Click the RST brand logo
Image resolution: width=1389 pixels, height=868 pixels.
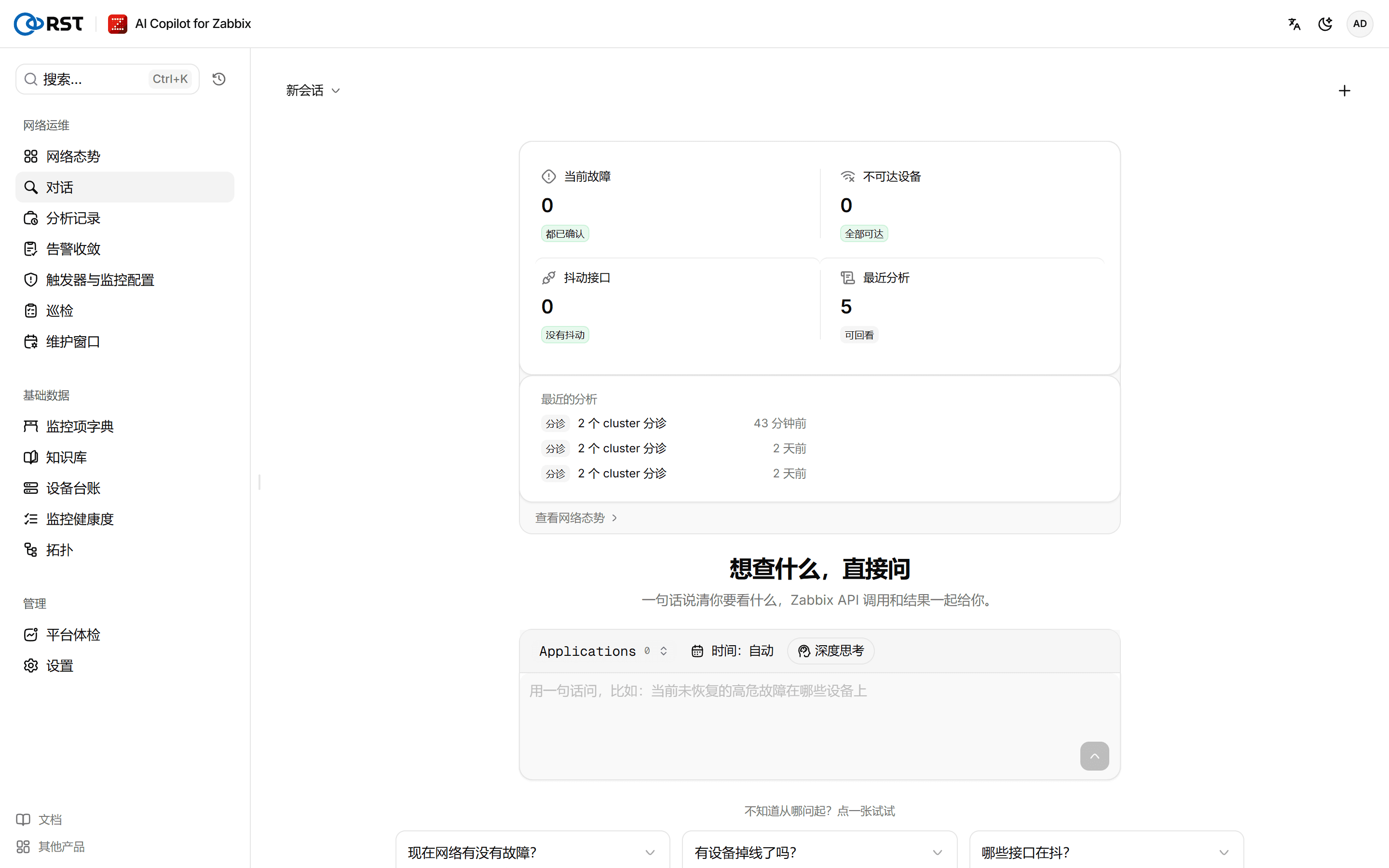[x=49, y=24]
